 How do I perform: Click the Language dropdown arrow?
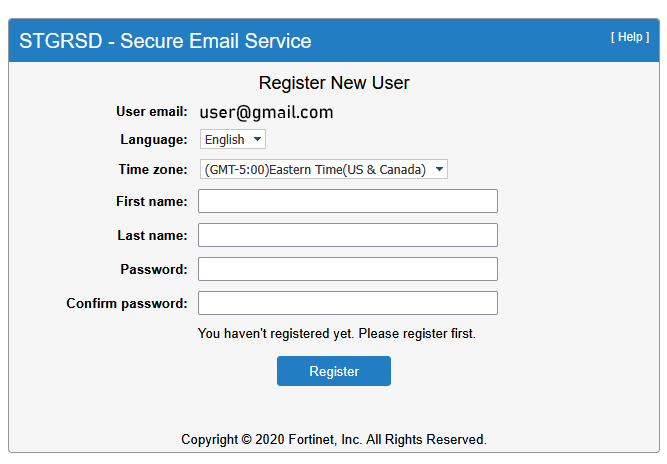click(257, 140)
